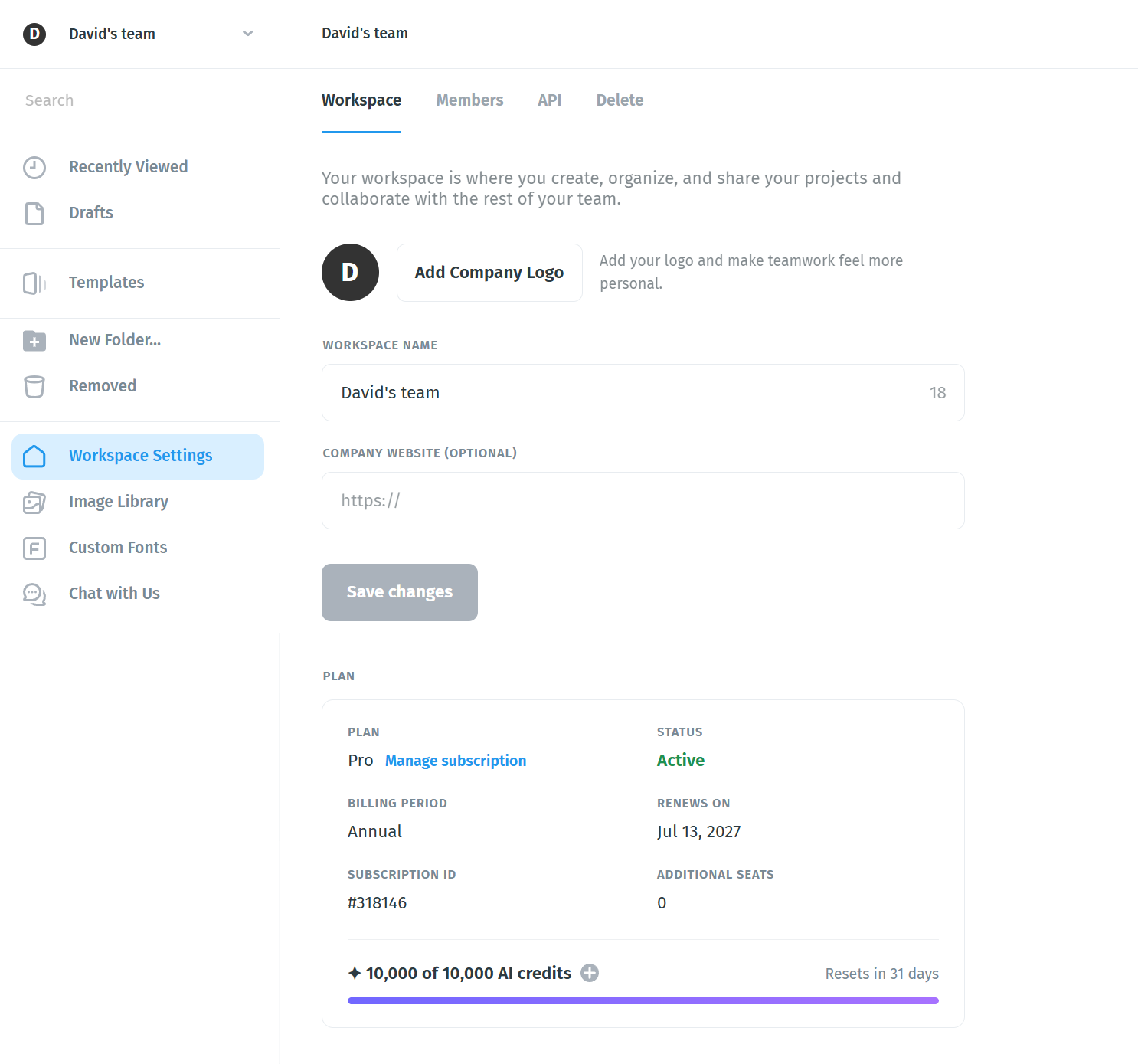This screenshot has width=1138, height=1064.
Task: Click the workspace home icon in sidebar
Action: point(34,456)
